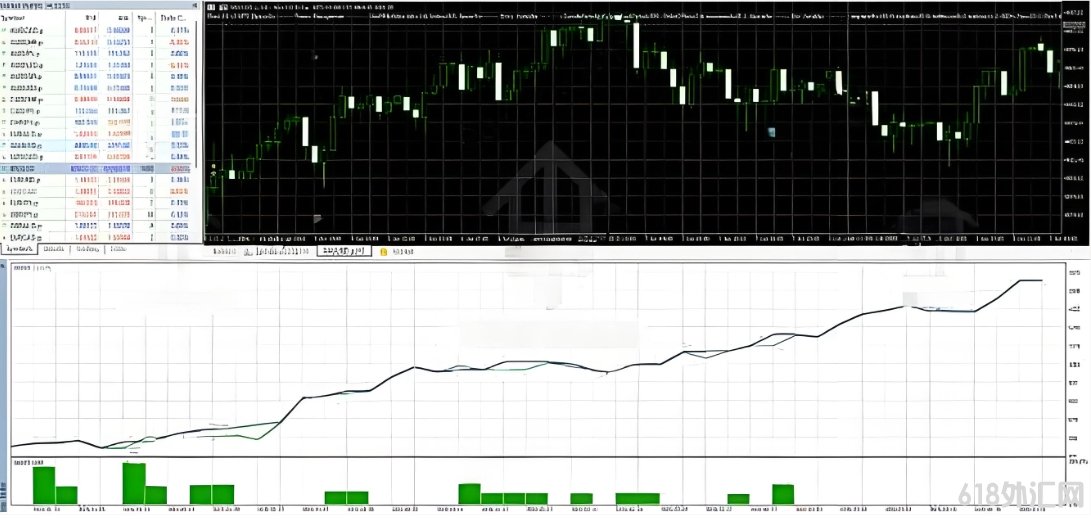The image size is (1091, 519).
Task: Click the small icon beside the second chart tab
Action: point(248,252)
